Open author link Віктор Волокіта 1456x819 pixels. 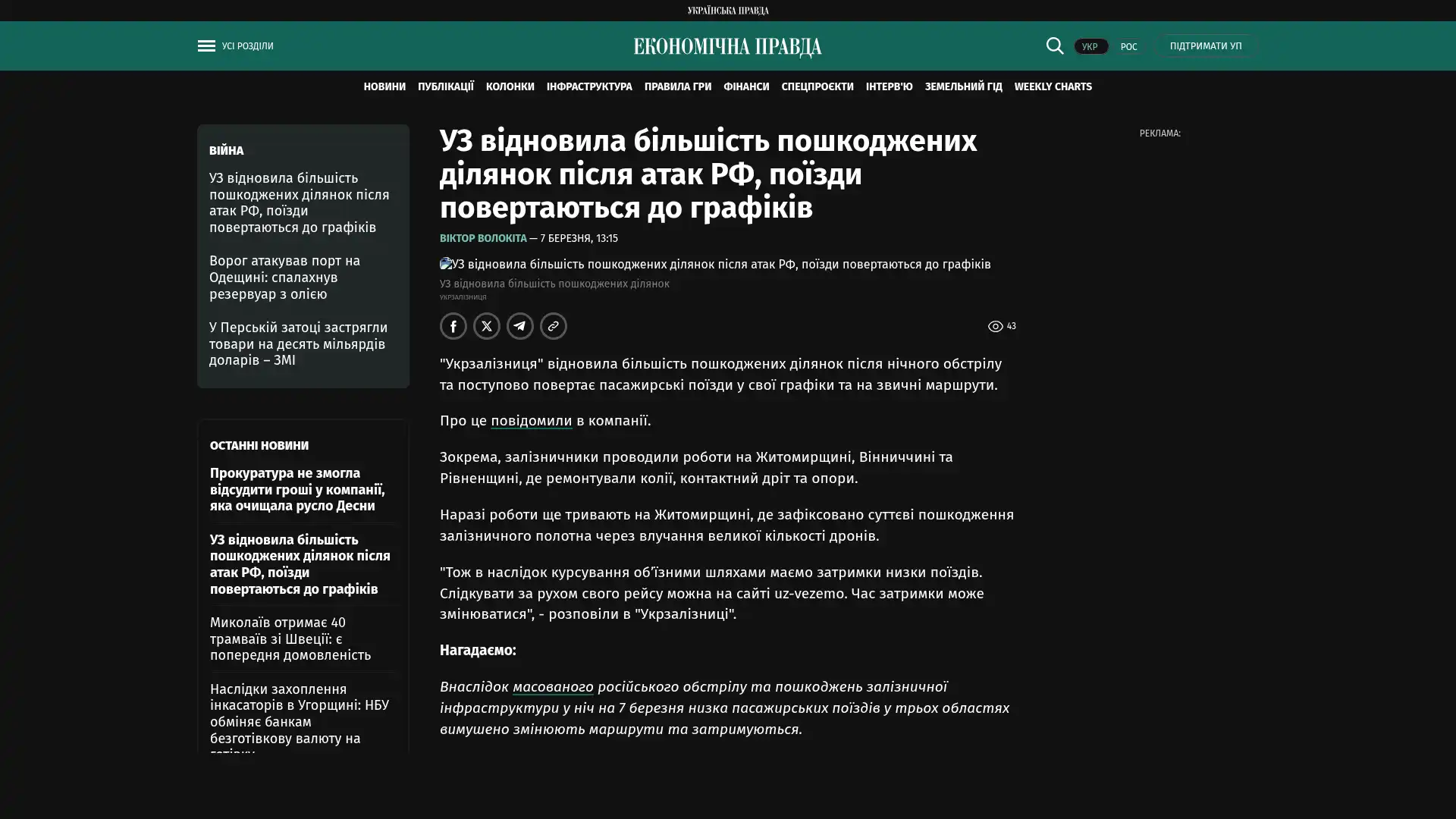point(483,238)
